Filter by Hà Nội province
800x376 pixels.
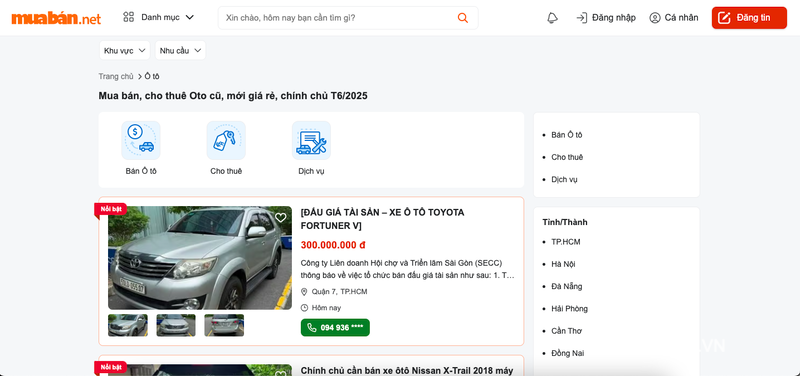click(563, 264)
